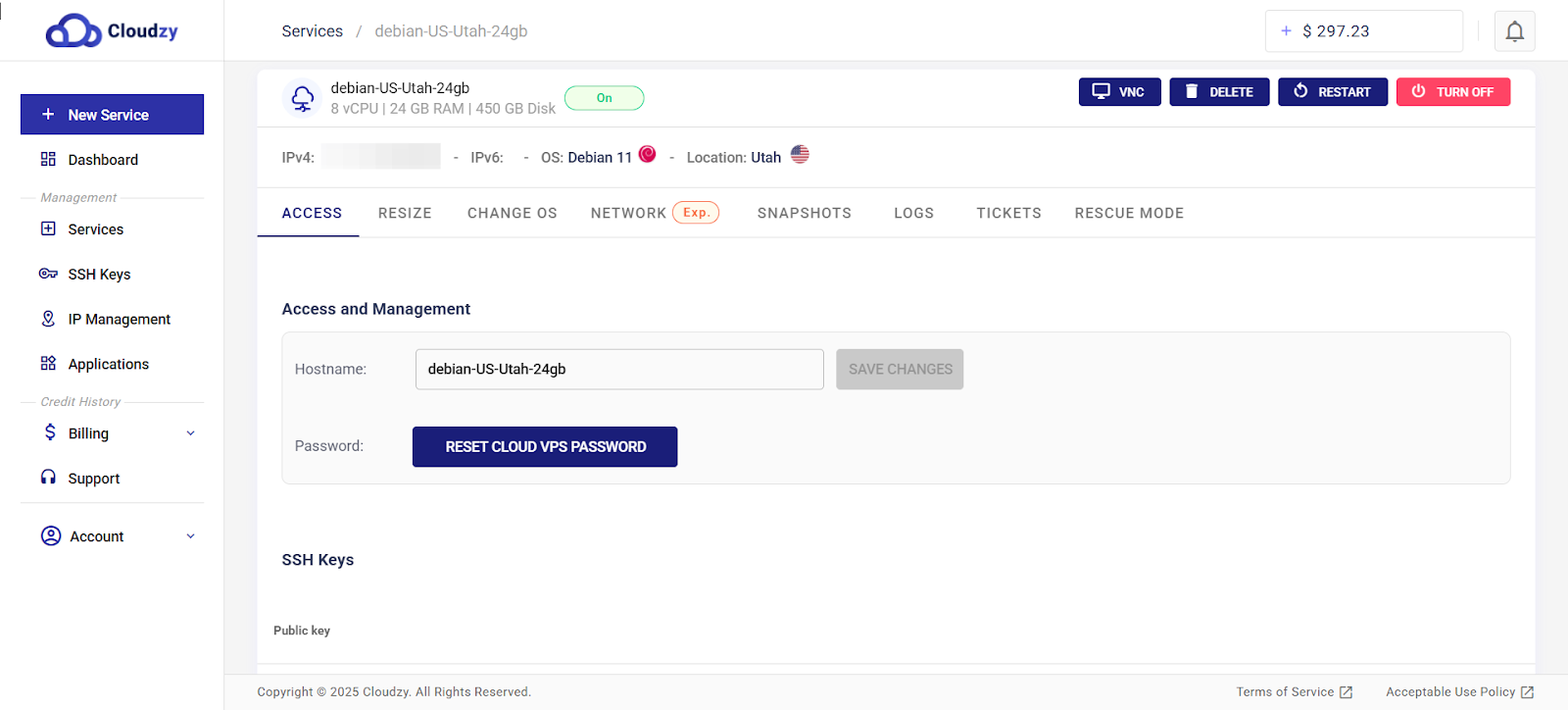This screenshot has width=1568, height=710.
Task: Click the cloud server avatar icon
Action: point(302,98)
